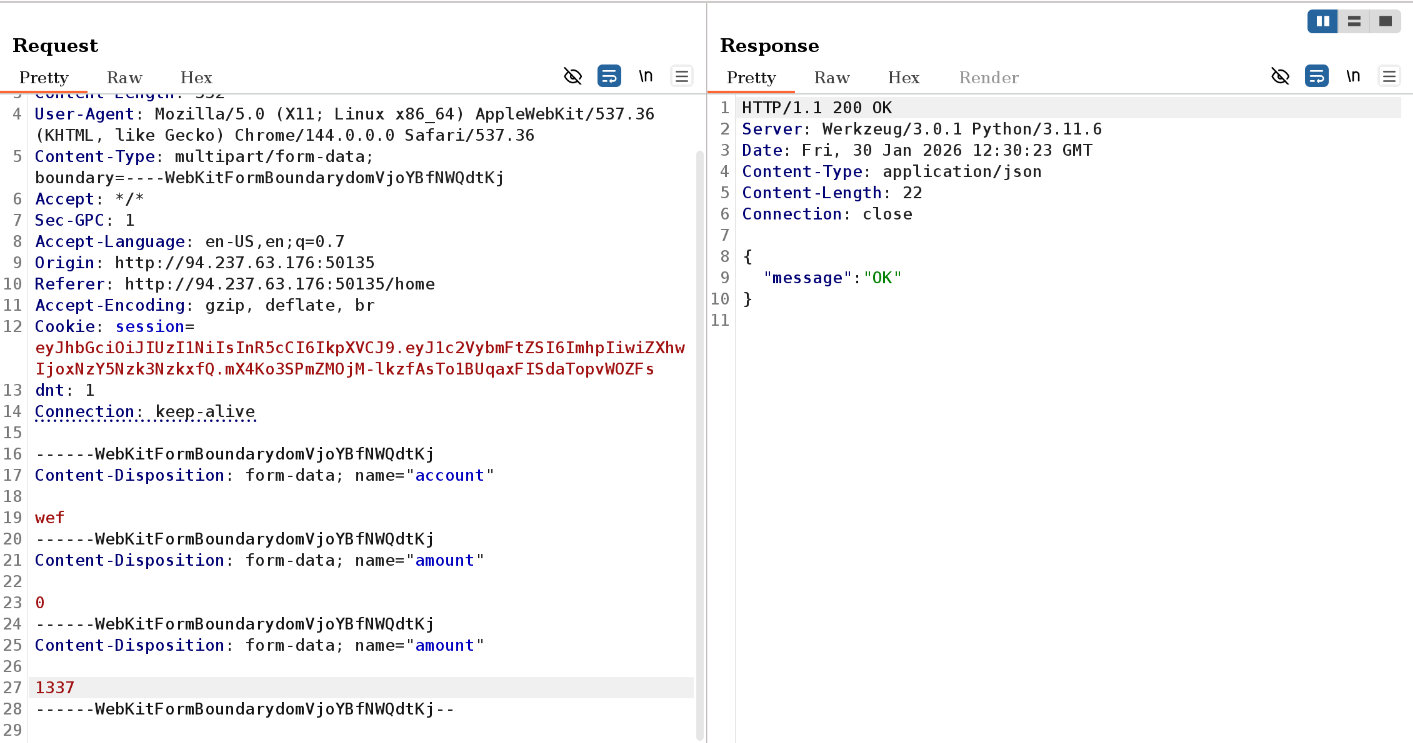Open Response panel options hamburger menu

[x=1389, y=76]
